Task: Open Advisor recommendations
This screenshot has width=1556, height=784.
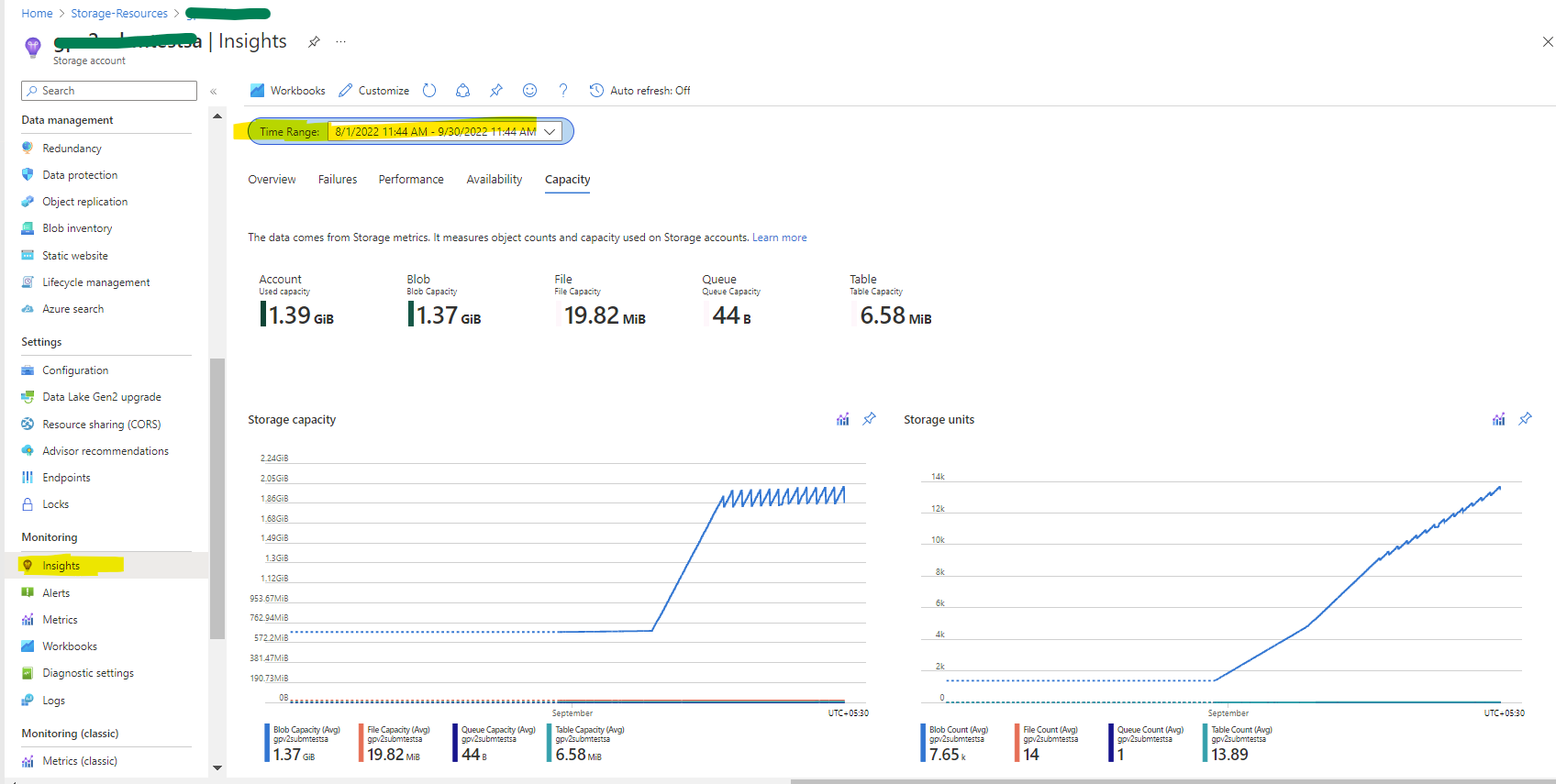Action: (106, 451)
